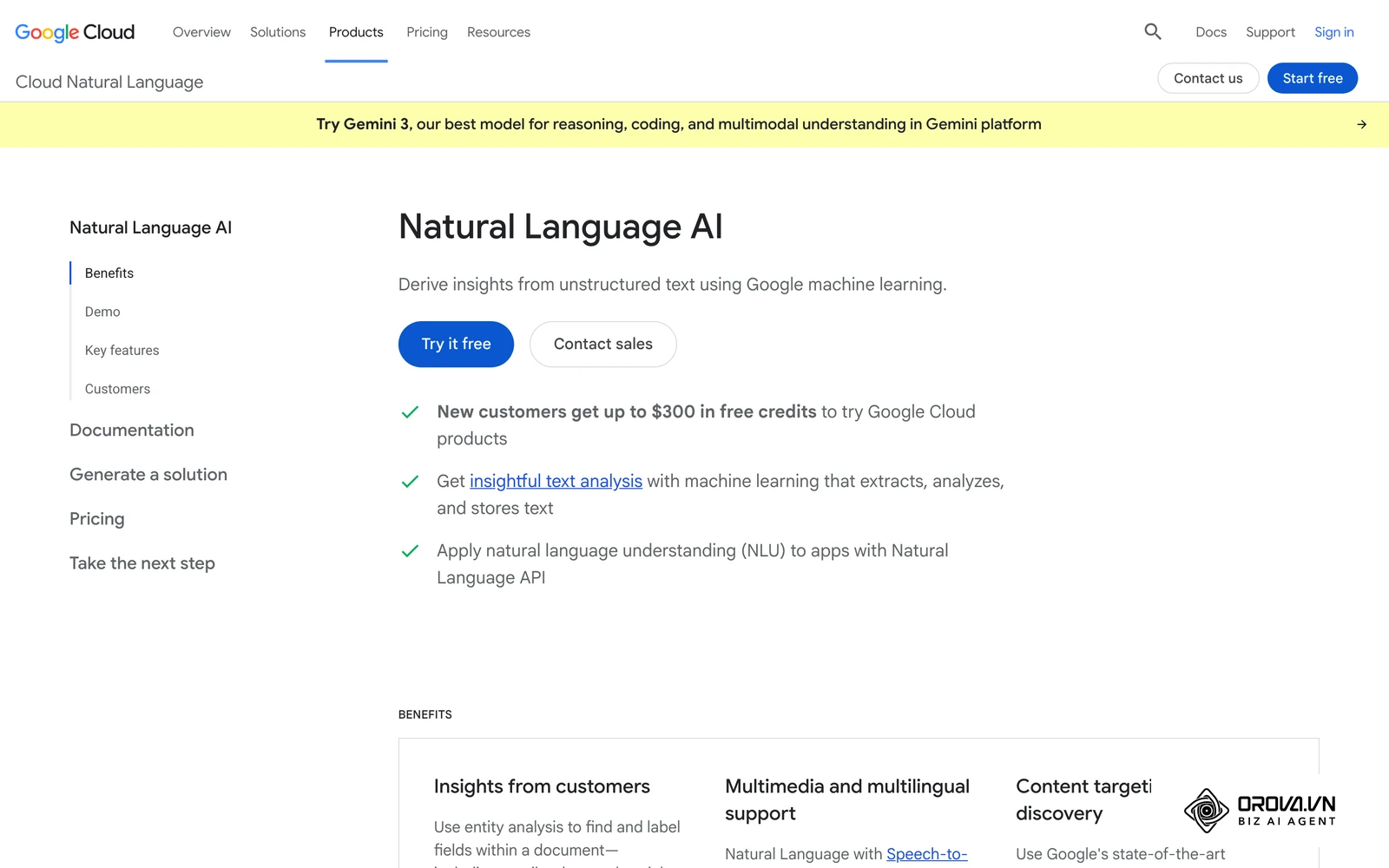The height and width of the screenshot is (868, 1389).
Task: Open Documentation in the sidebar
Action: (x=132, y=431)
